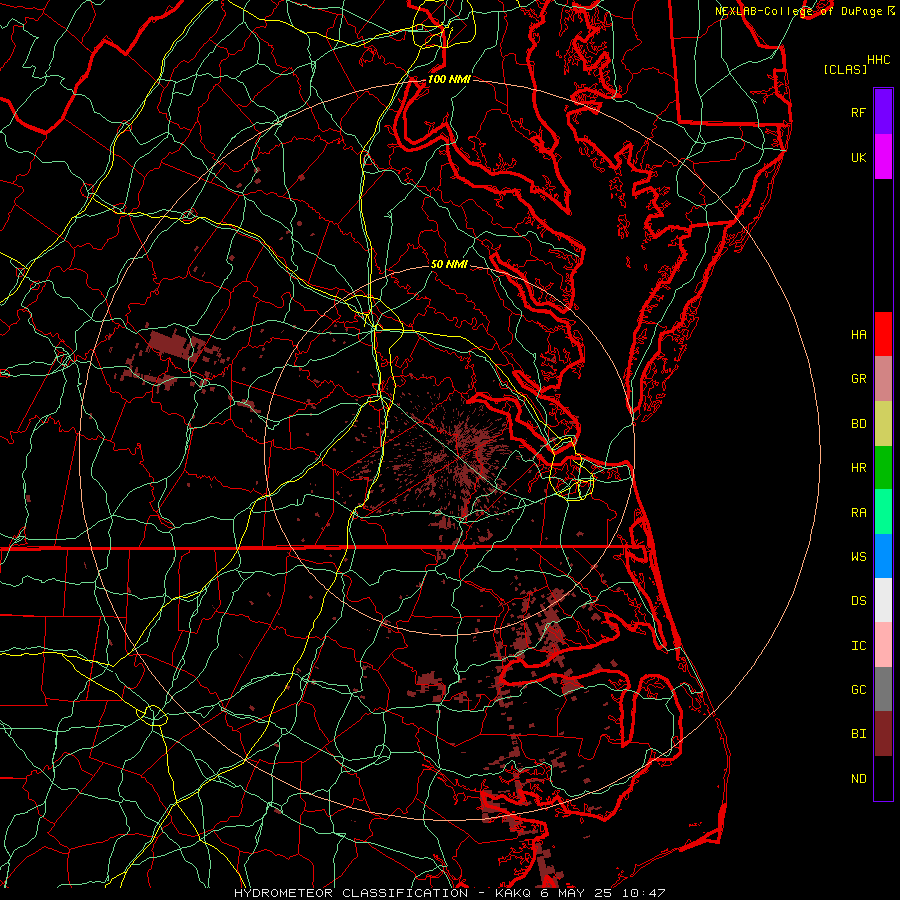900x900 pixels.
Task: Click the UK magenta legend swatch
Action: tap(883, 157)
